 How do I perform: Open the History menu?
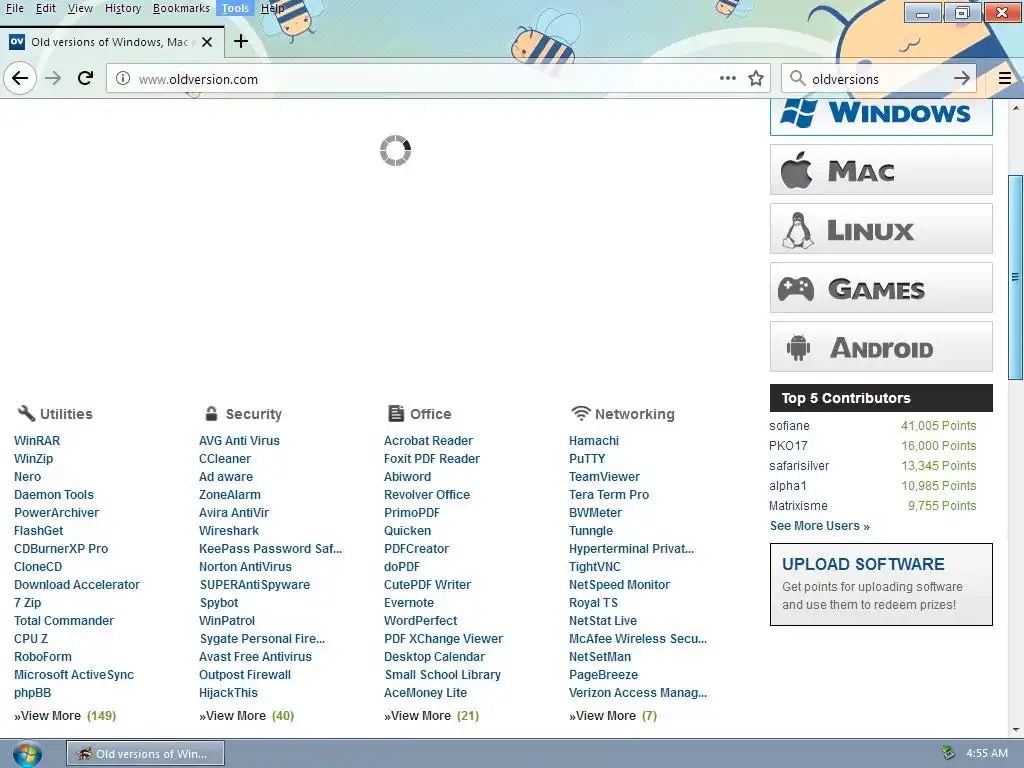click(123, 8)
